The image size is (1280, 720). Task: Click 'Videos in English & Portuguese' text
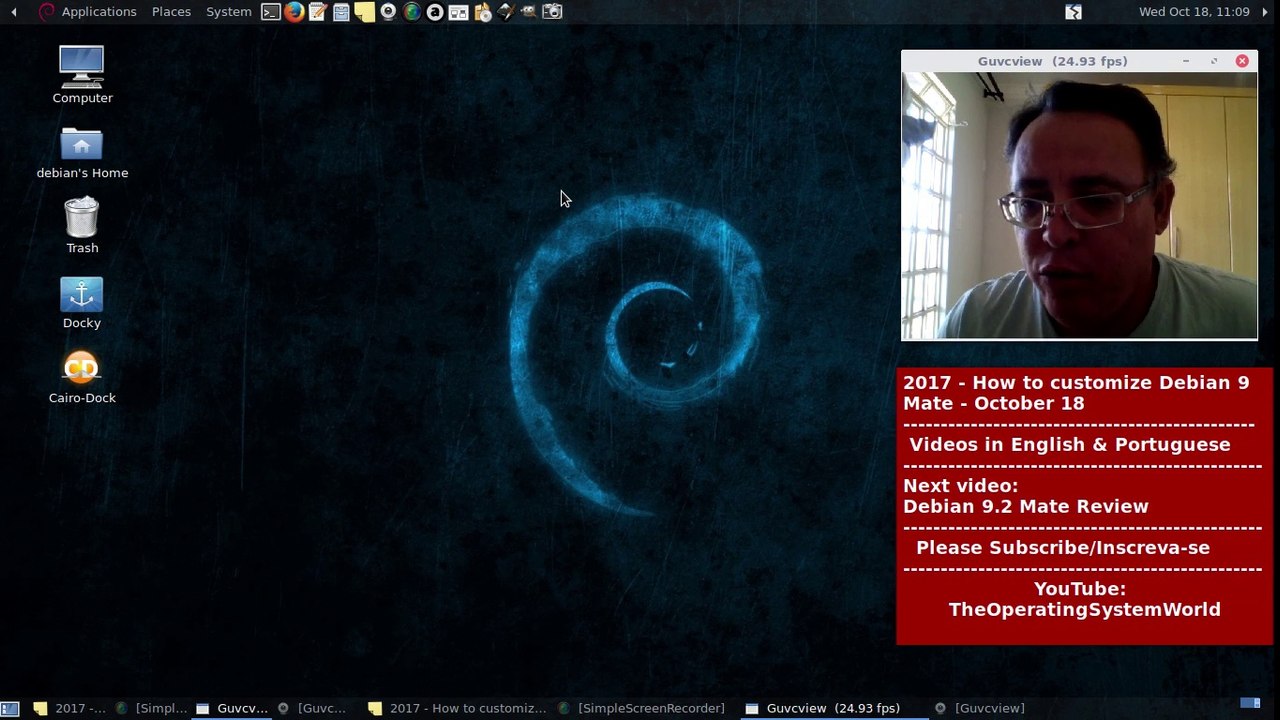1070,444
